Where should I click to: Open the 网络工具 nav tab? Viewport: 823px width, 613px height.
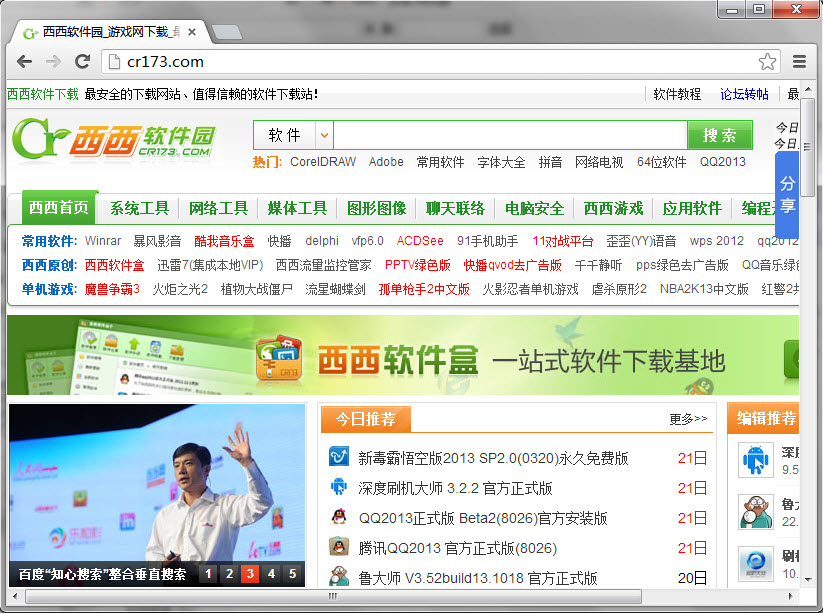pos(218,208)
